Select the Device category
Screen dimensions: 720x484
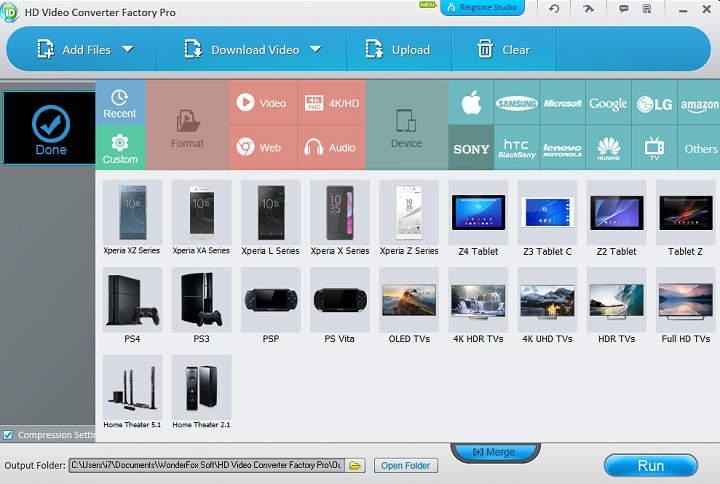(406, 125)
